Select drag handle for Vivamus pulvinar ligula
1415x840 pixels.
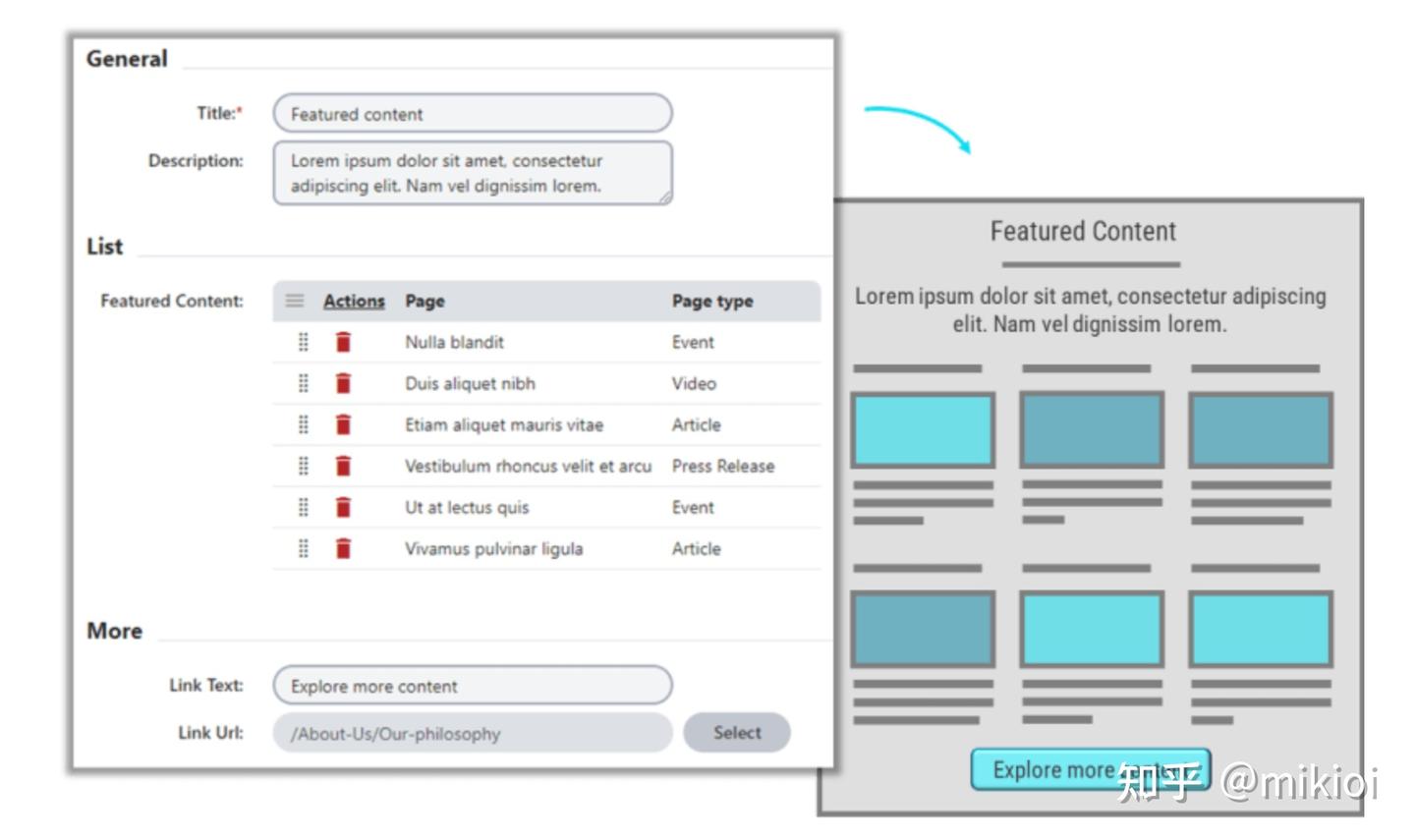point(303,548)
